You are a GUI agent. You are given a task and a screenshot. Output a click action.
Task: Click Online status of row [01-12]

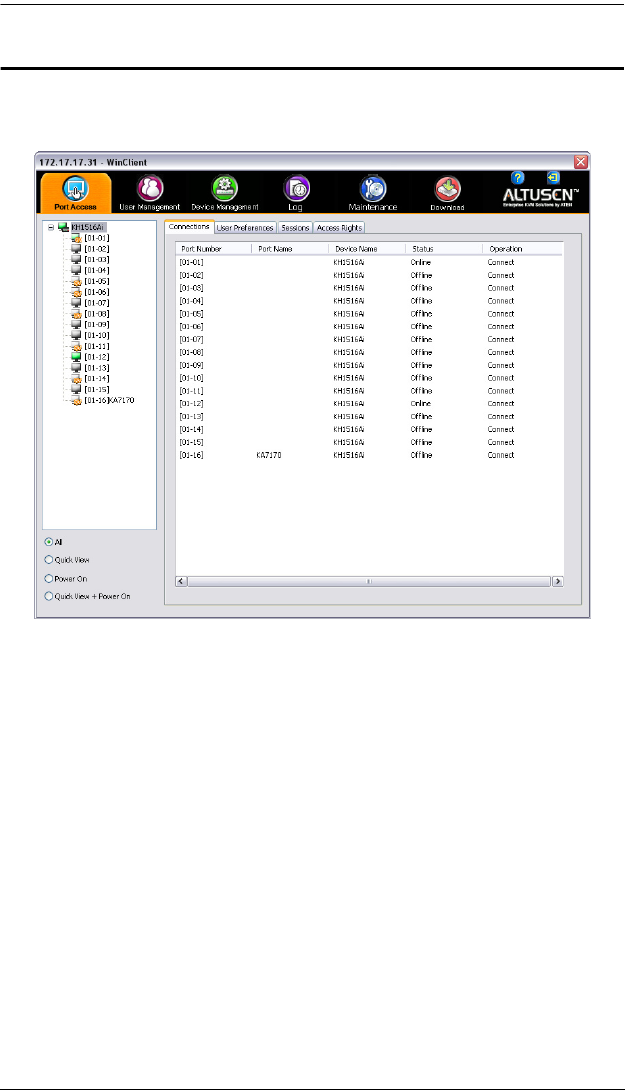click(x=421, y=404)
